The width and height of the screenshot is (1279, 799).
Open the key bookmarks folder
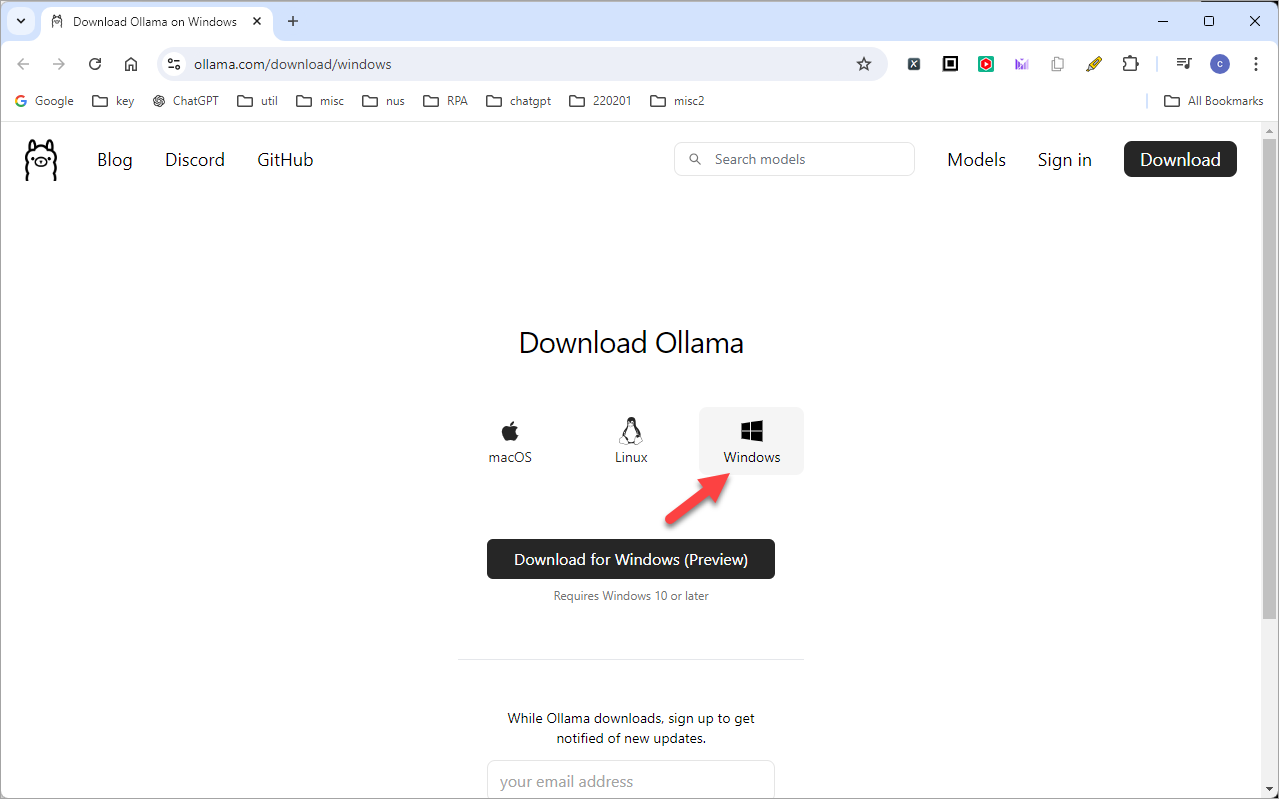pos(113,101)
